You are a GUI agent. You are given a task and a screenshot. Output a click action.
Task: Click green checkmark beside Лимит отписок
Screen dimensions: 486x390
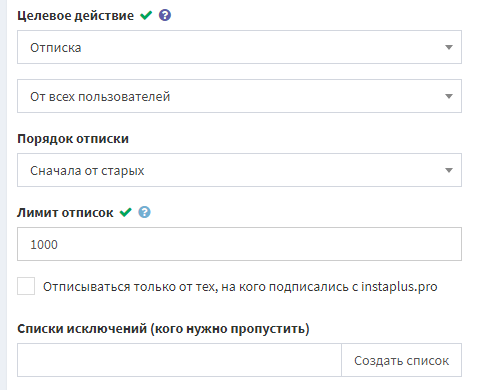click(126, 212)
